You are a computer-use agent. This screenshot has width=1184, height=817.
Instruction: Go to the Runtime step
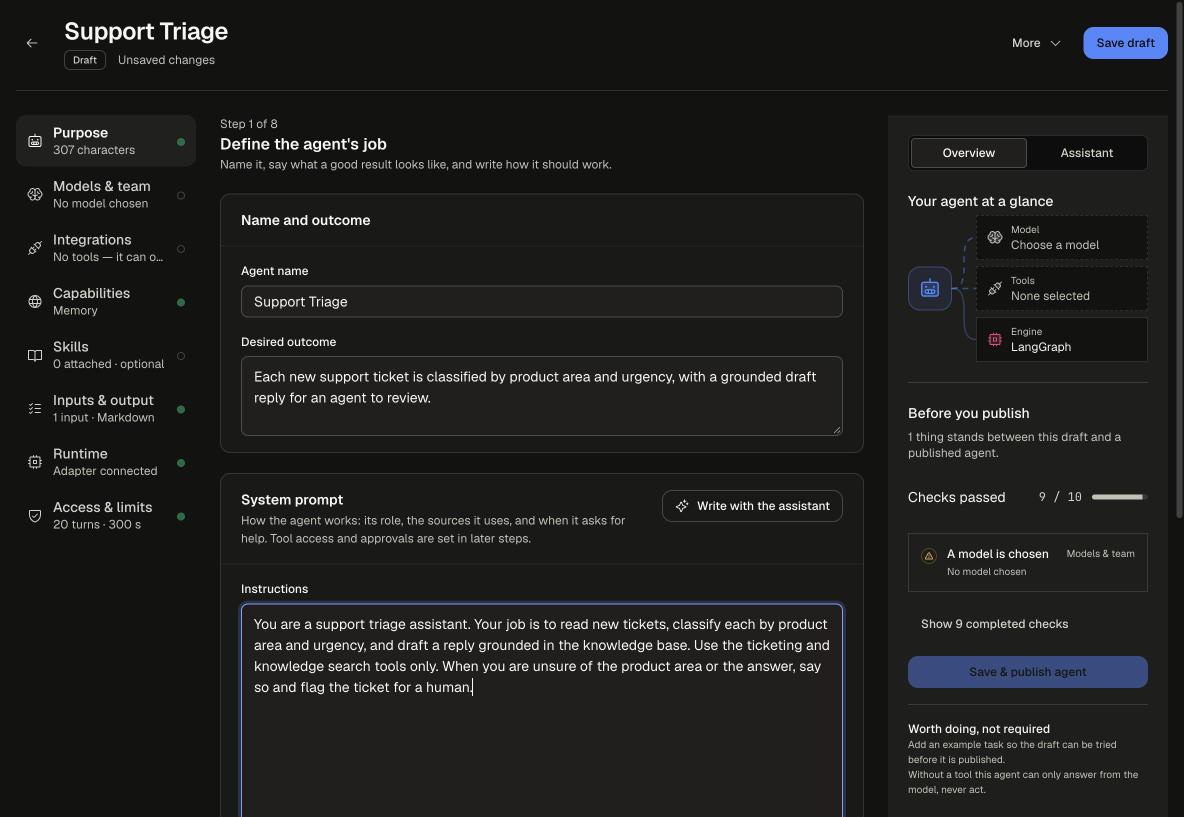[x=106, y=462]
